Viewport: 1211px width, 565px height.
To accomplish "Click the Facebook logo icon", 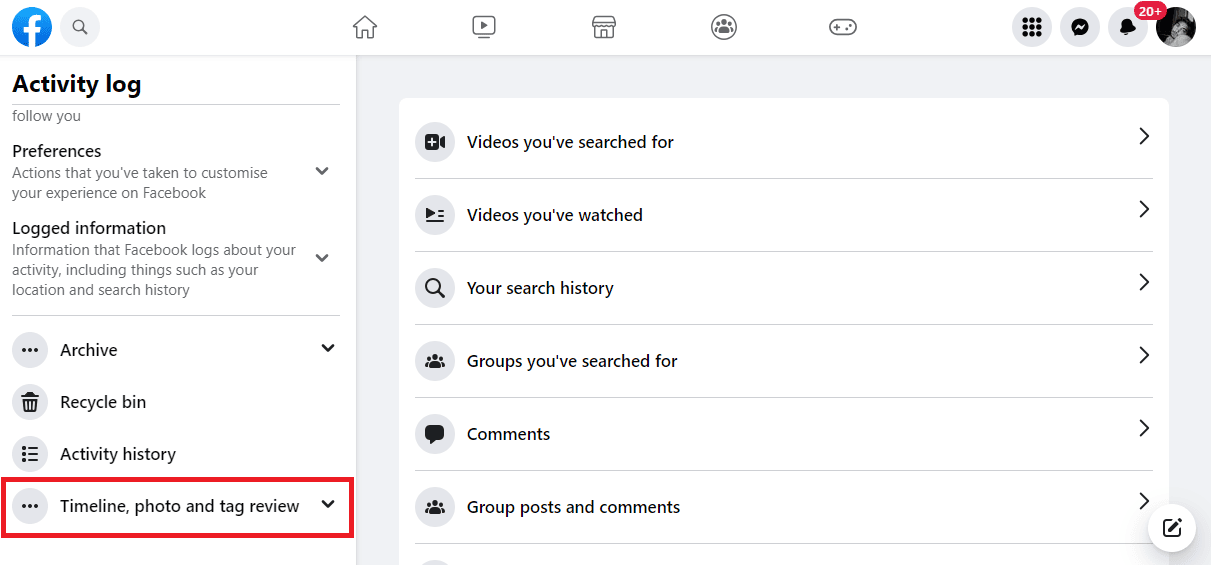I will (x=32, y=27).
